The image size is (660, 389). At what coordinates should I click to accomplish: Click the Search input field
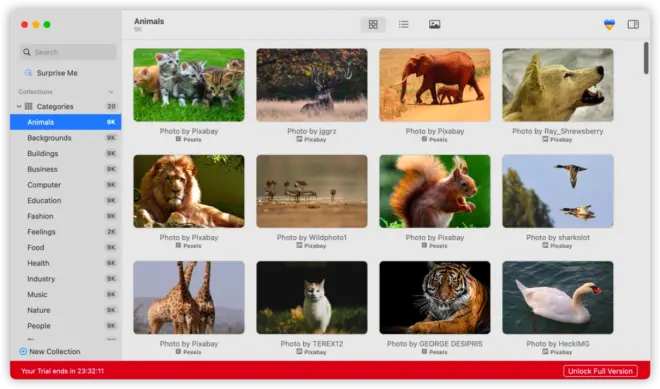click(x=68, y=52)
